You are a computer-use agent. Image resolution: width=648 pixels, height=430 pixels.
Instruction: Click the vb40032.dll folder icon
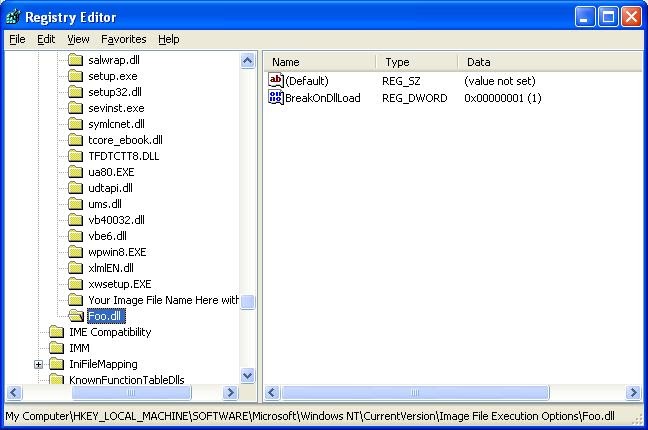(x=75, y=220)
